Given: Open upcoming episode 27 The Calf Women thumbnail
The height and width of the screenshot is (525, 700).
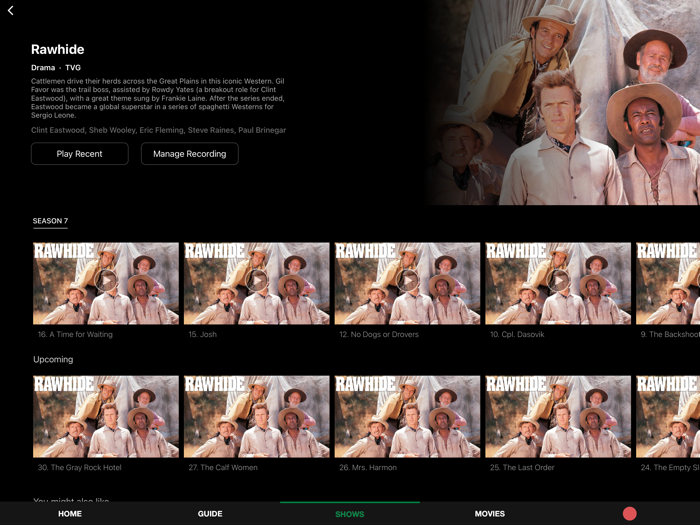Looking at the screenshot, I should tap(257, 417).
